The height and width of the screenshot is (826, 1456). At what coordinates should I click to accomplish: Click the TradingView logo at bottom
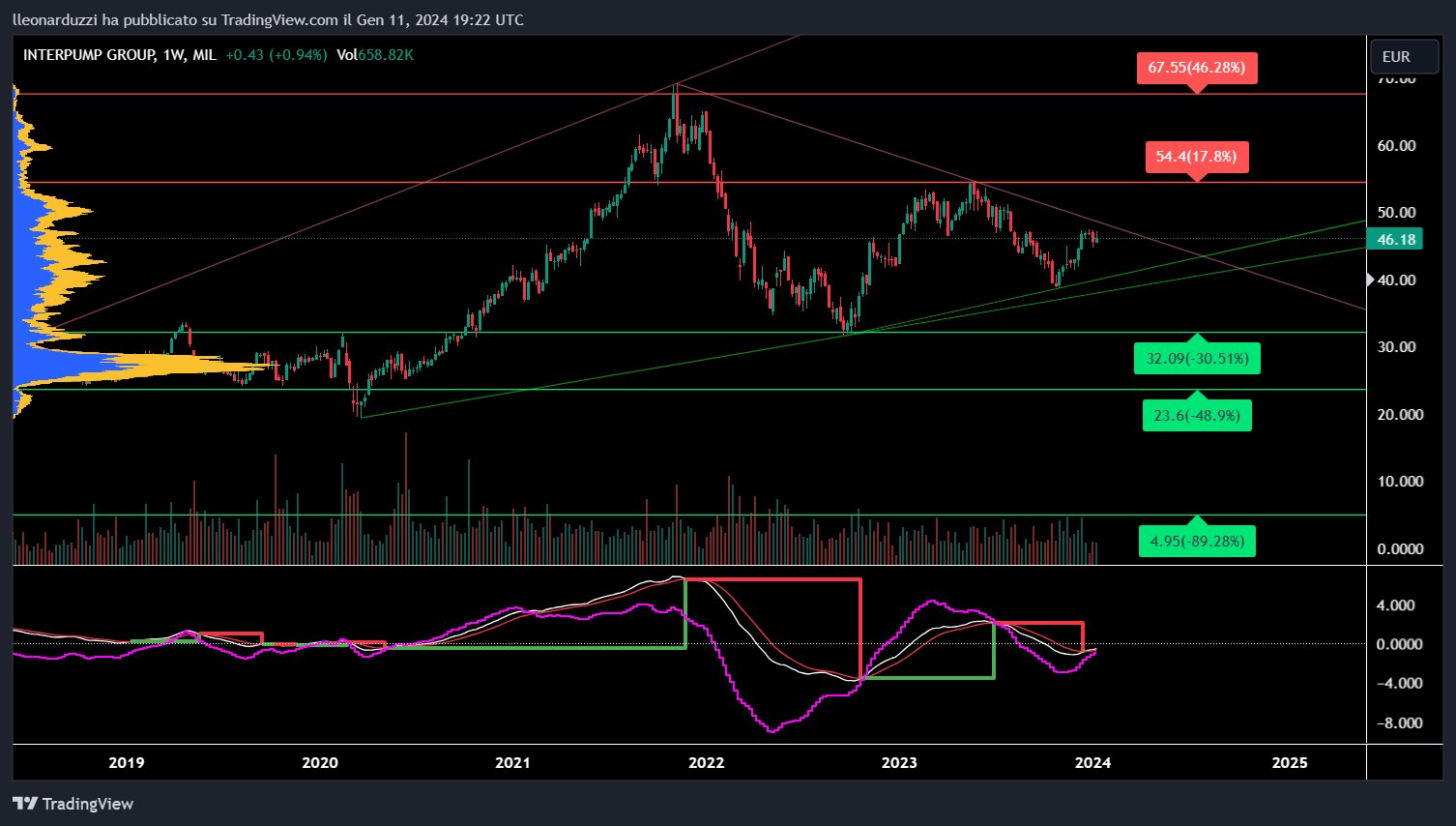(73, 804)
